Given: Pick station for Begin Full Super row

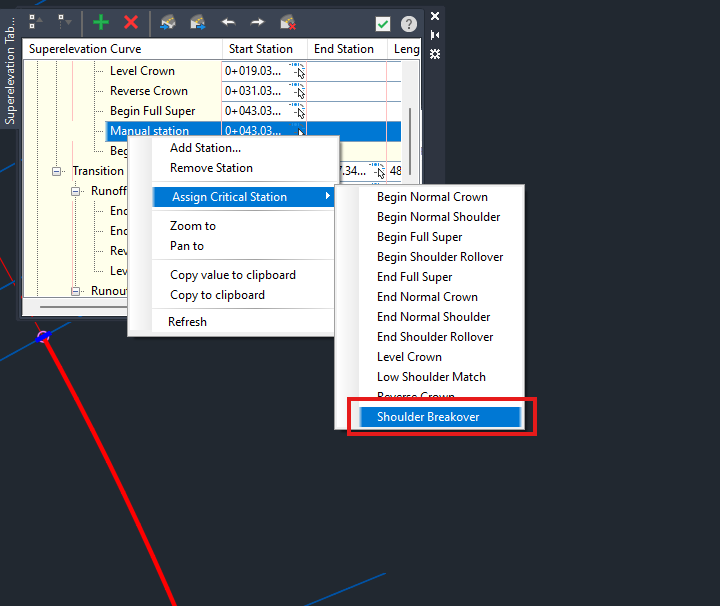Looking at the screenshot, I should [x=297, y=111].
